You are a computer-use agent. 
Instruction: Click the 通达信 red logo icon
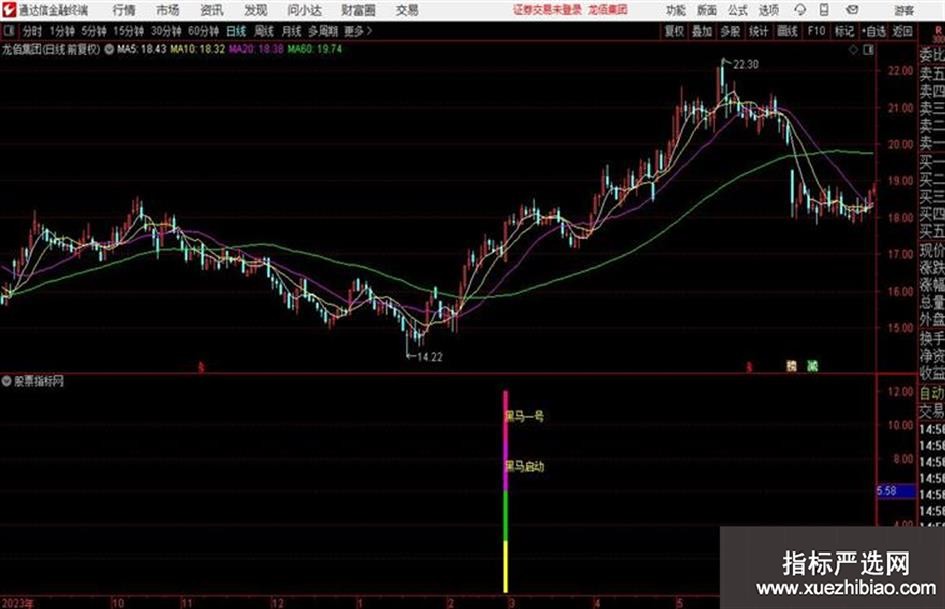click(x=9, y=10)
